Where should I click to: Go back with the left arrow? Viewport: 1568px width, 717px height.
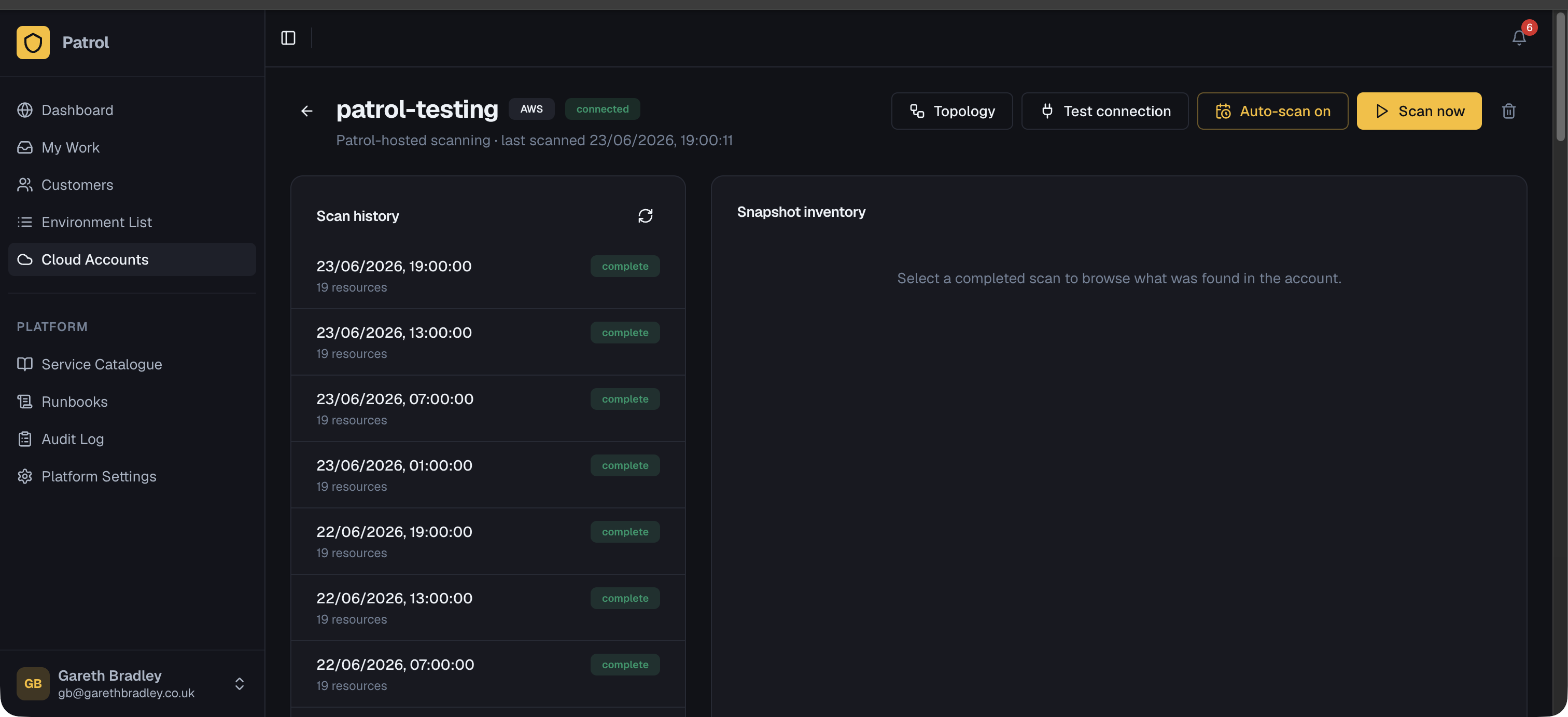(307, 111)
